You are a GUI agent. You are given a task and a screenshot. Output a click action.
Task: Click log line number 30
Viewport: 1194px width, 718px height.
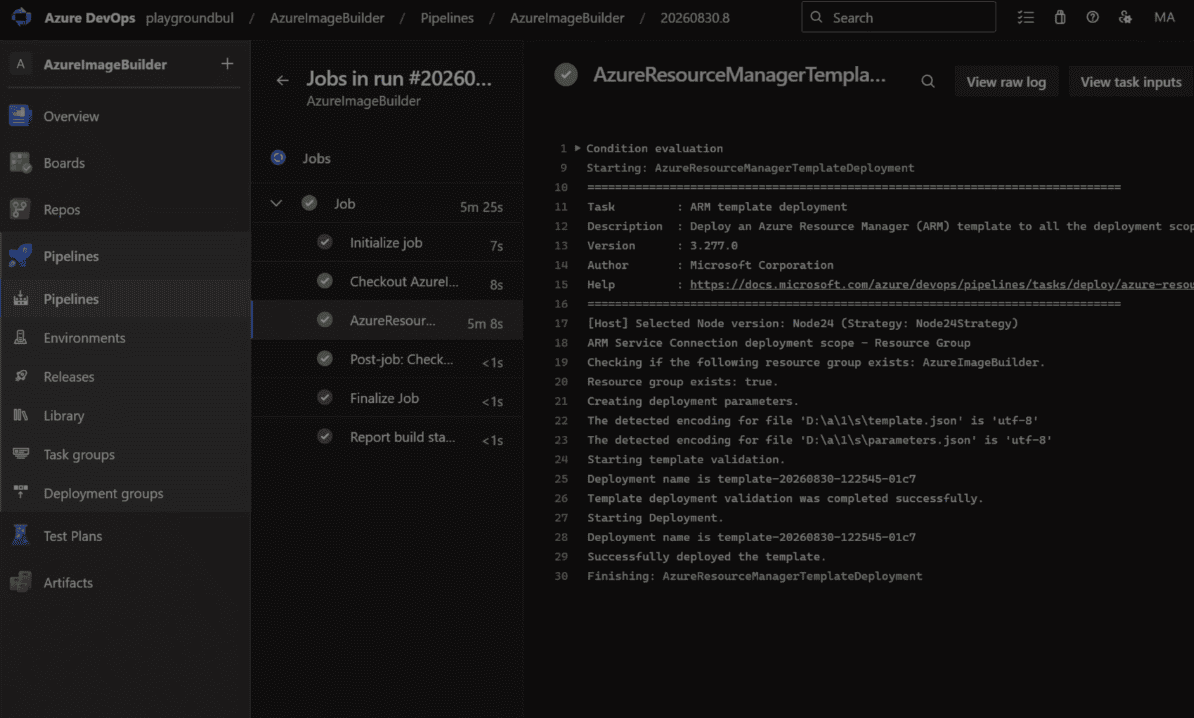[x=561, y=576]
